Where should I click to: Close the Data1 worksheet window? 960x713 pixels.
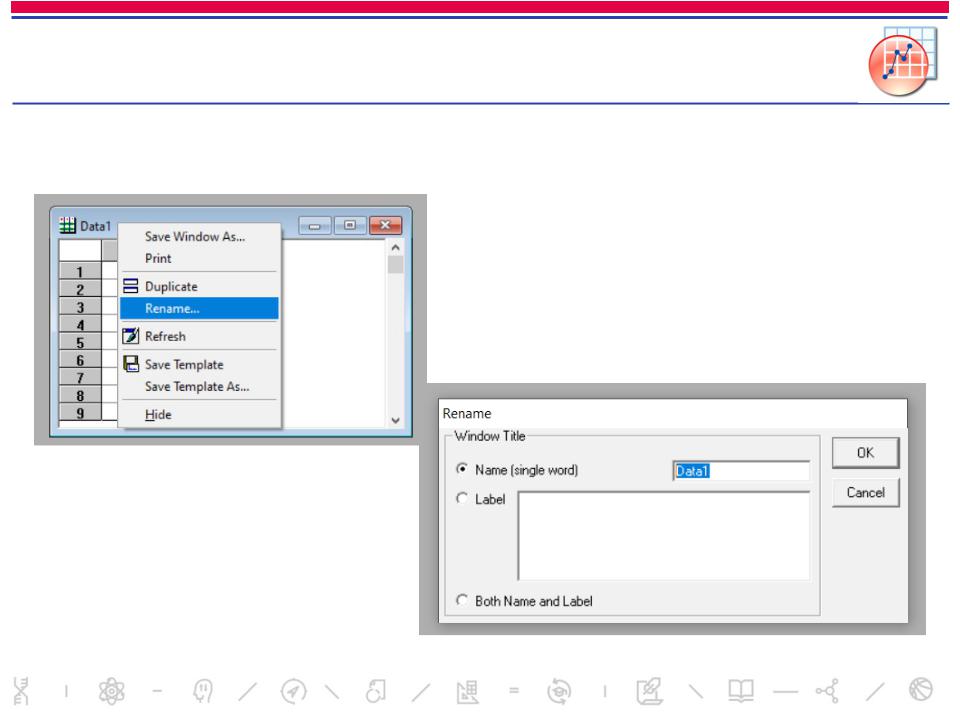pos(385,225)
